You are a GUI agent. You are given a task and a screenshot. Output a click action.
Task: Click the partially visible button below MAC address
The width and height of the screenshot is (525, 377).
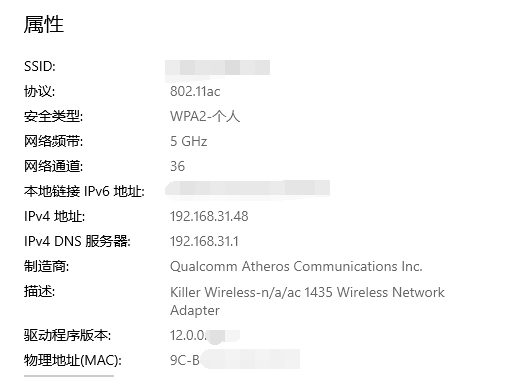click(69, 376)
